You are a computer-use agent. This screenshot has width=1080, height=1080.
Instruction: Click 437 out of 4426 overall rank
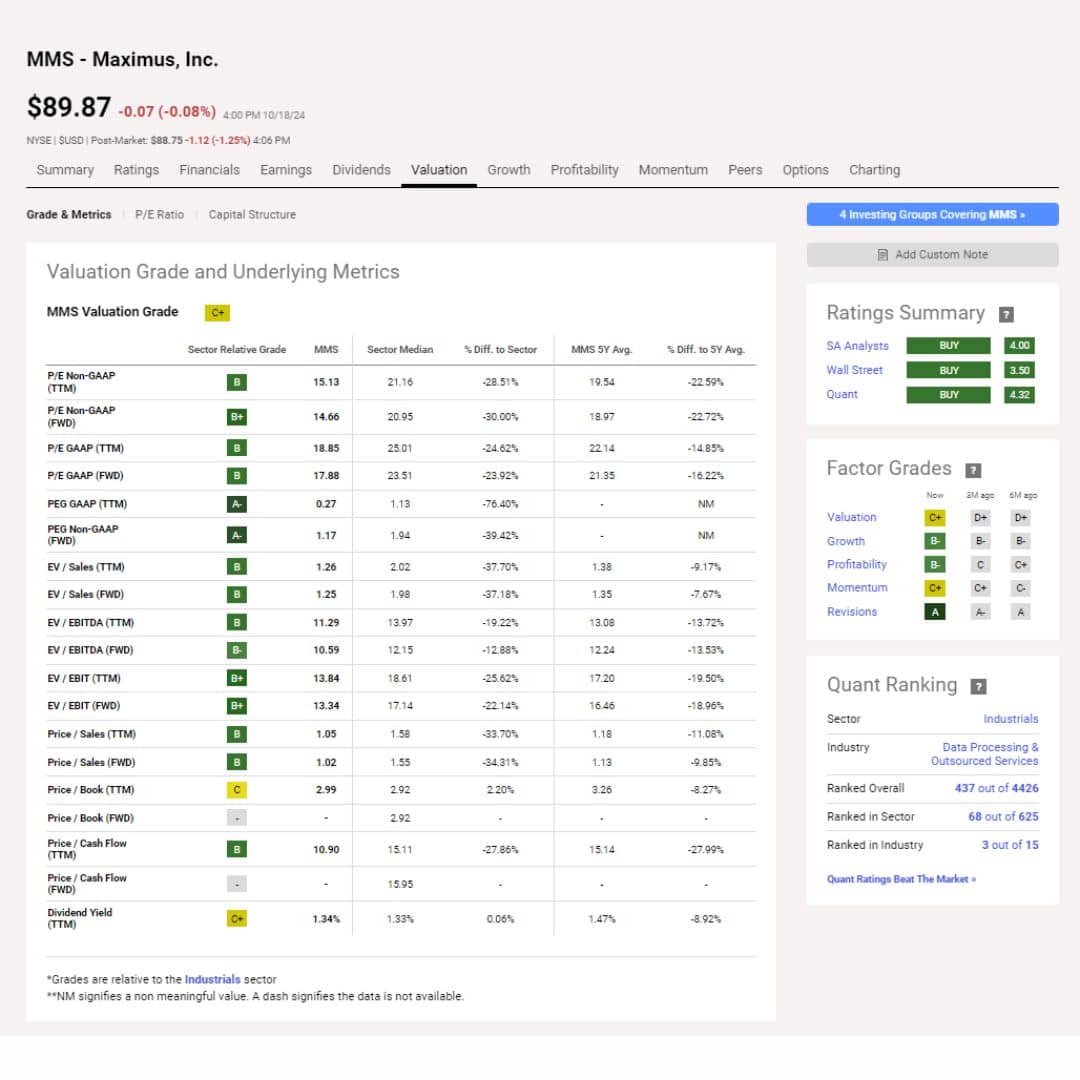tap(996, 789)
